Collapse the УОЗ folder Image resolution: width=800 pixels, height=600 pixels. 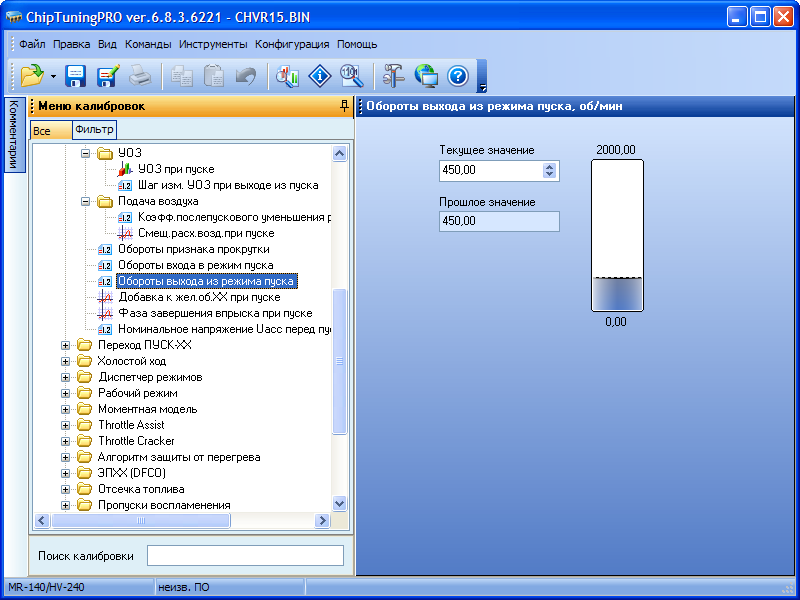coord(86,153)
